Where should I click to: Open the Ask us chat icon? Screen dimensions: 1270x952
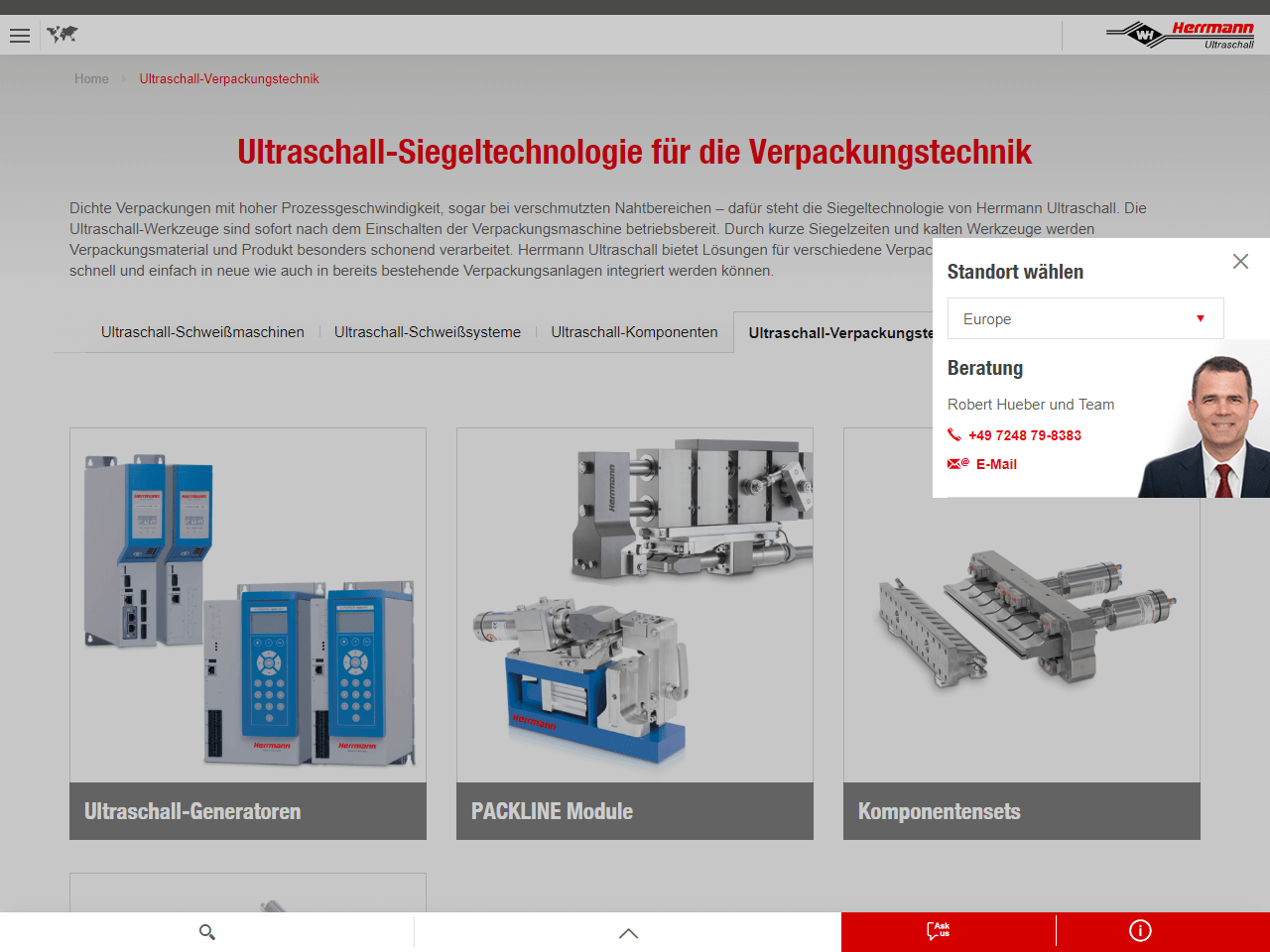tap(938, 931)
